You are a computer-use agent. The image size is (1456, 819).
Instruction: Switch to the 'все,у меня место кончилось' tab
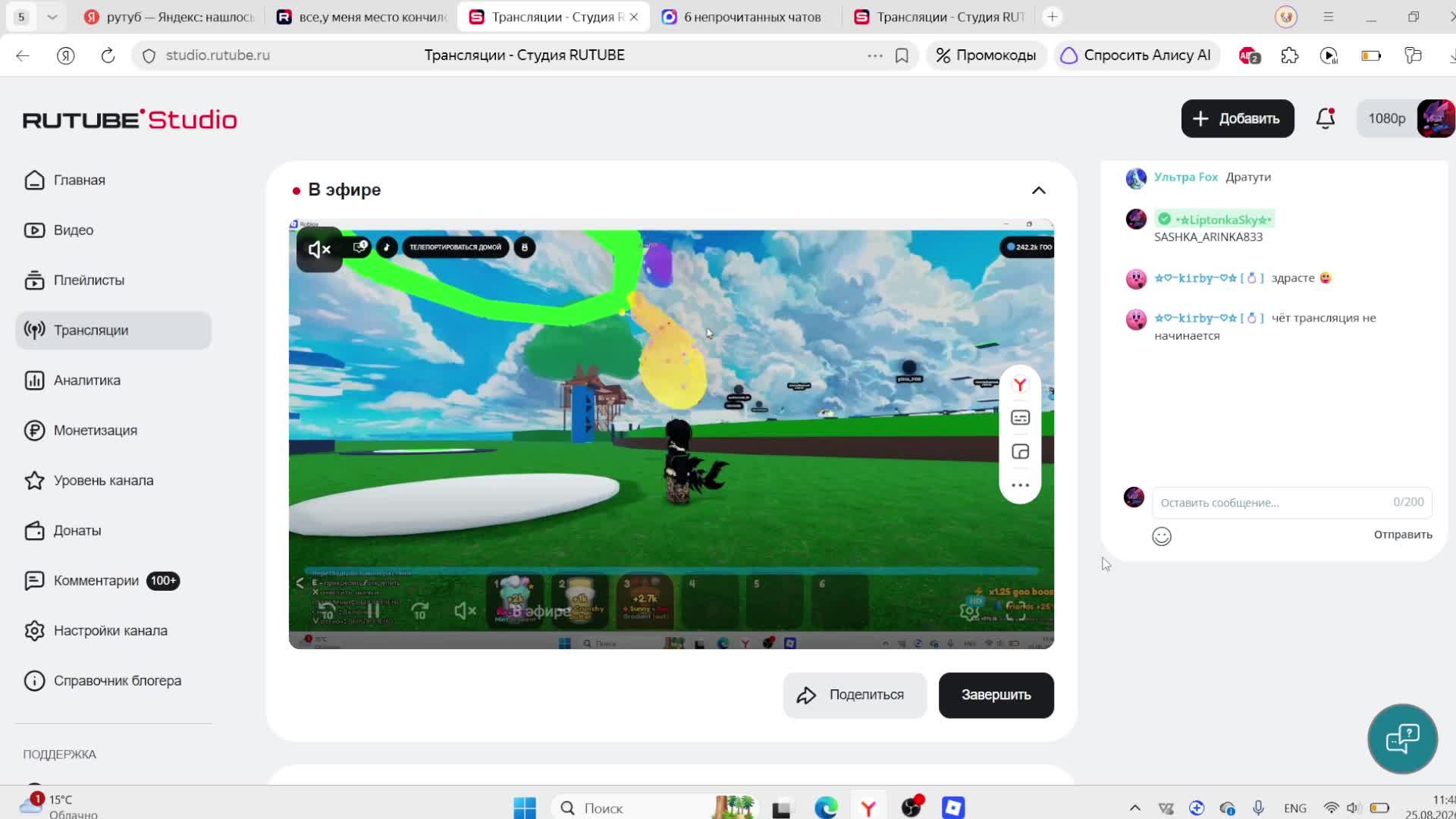coord(362,17)
